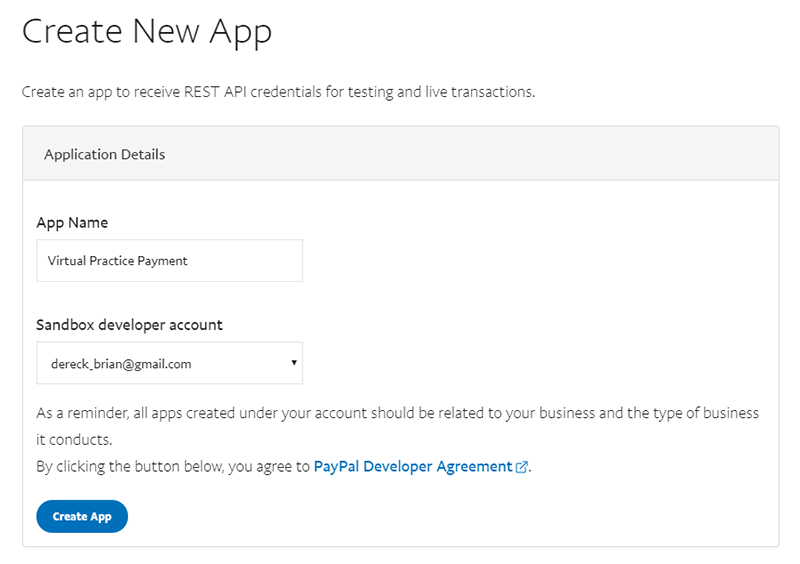800x564 pixels.
Task: Click the App Name field label
Action: click(x=72, y=223)
